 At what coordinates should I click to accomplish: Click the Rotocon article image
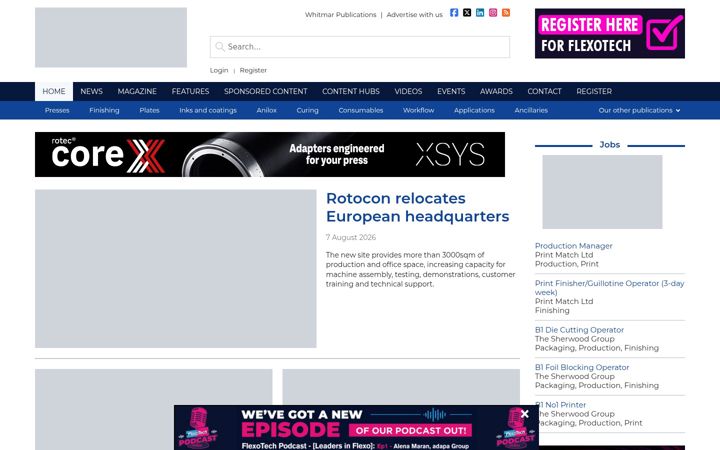coord(175,269)
